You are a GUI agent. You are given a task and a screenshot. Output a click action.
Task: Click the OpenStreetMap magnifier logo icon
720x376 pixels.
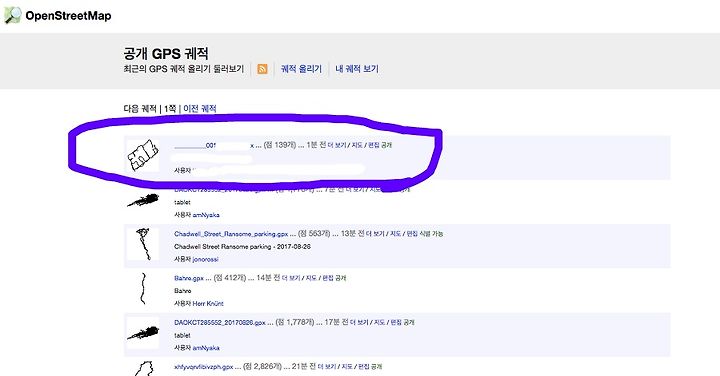click(x=13, y=15)
